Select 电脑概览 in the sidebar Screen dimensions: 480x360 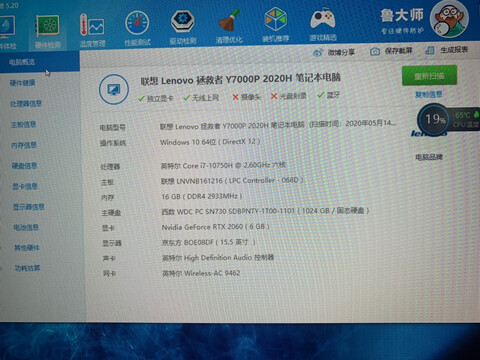pos(39,62)
